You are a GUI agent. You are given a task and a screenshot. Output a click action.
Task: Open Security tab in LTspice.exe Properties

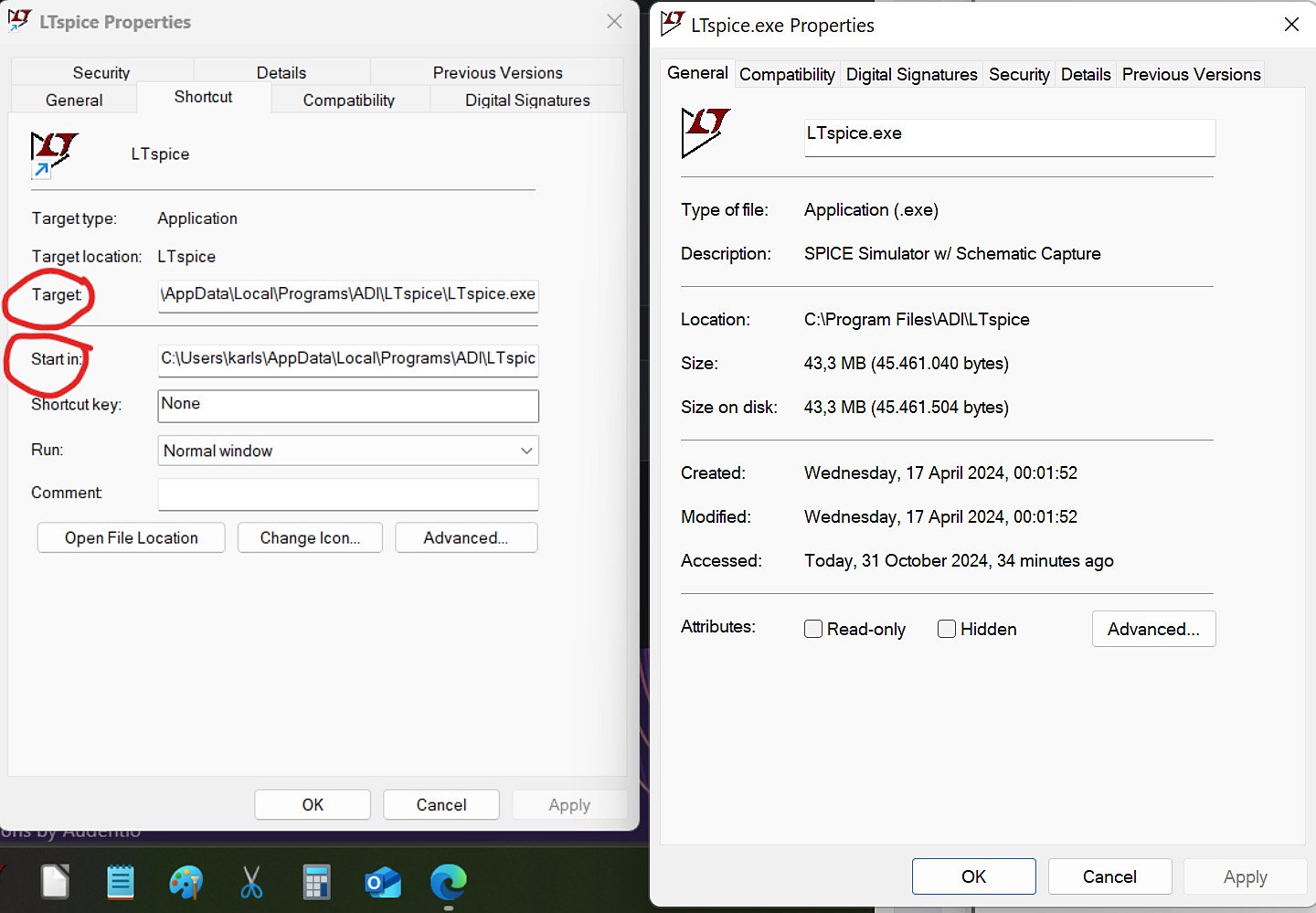(x=1019, y=75)
